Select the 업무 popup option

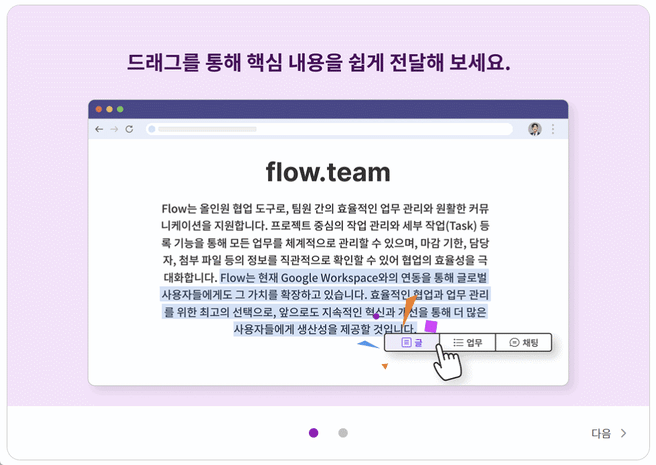(468, 343)
